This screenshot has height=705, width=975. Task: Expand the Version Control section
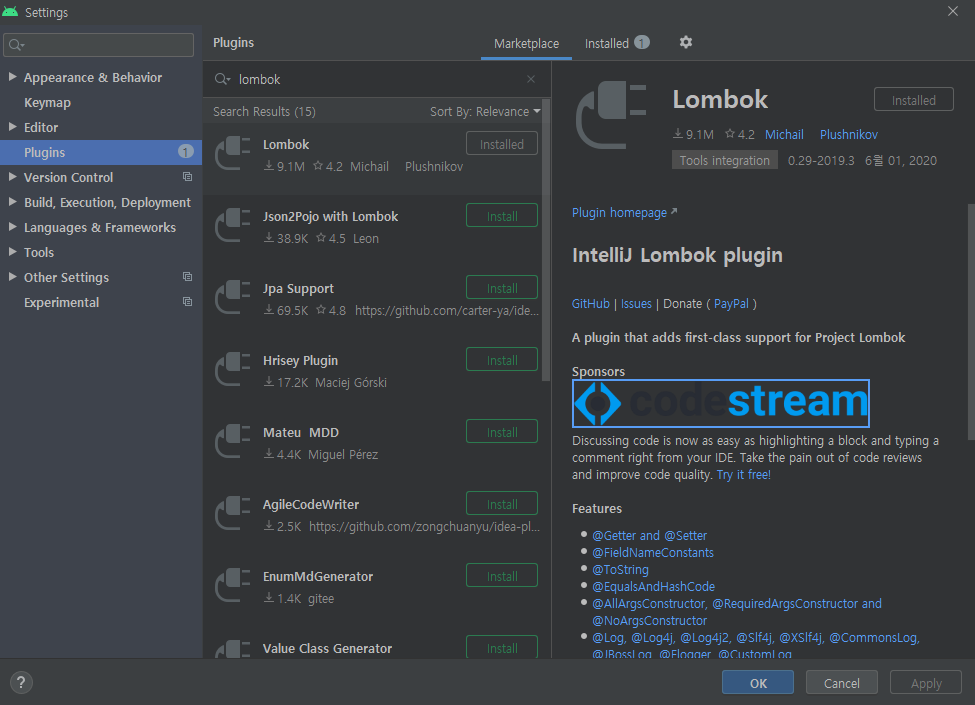click(12, 177)
